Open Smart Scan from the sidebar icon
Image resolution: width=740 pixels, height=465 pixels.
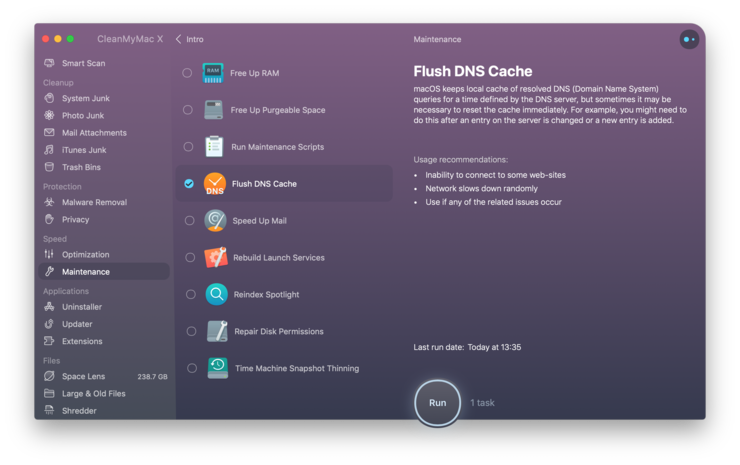(49, 63)
